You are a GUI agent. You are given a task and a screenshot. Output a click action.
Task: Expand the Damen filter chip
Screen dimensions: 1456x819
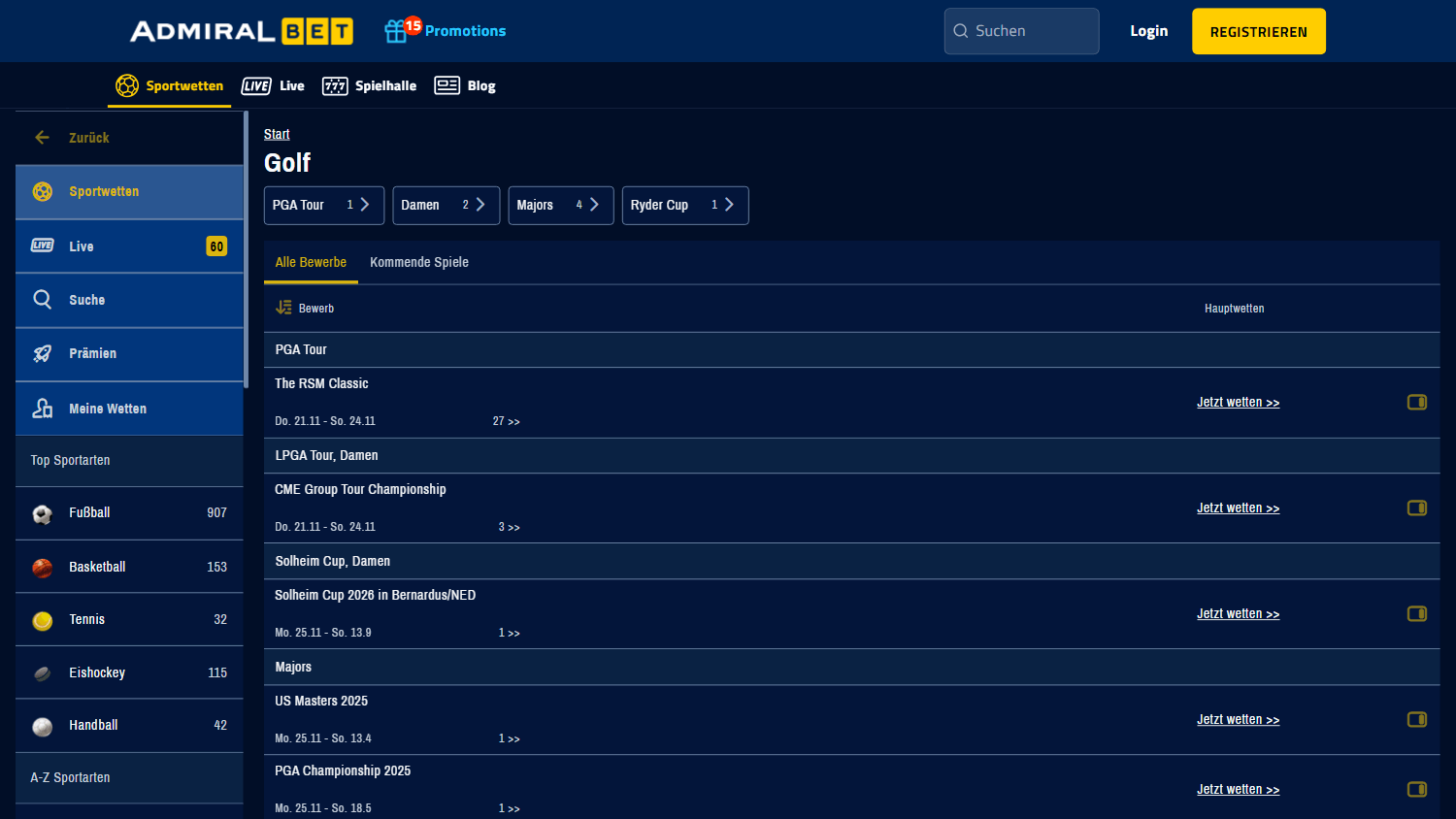pyautogui.click(x=447, y=205)
